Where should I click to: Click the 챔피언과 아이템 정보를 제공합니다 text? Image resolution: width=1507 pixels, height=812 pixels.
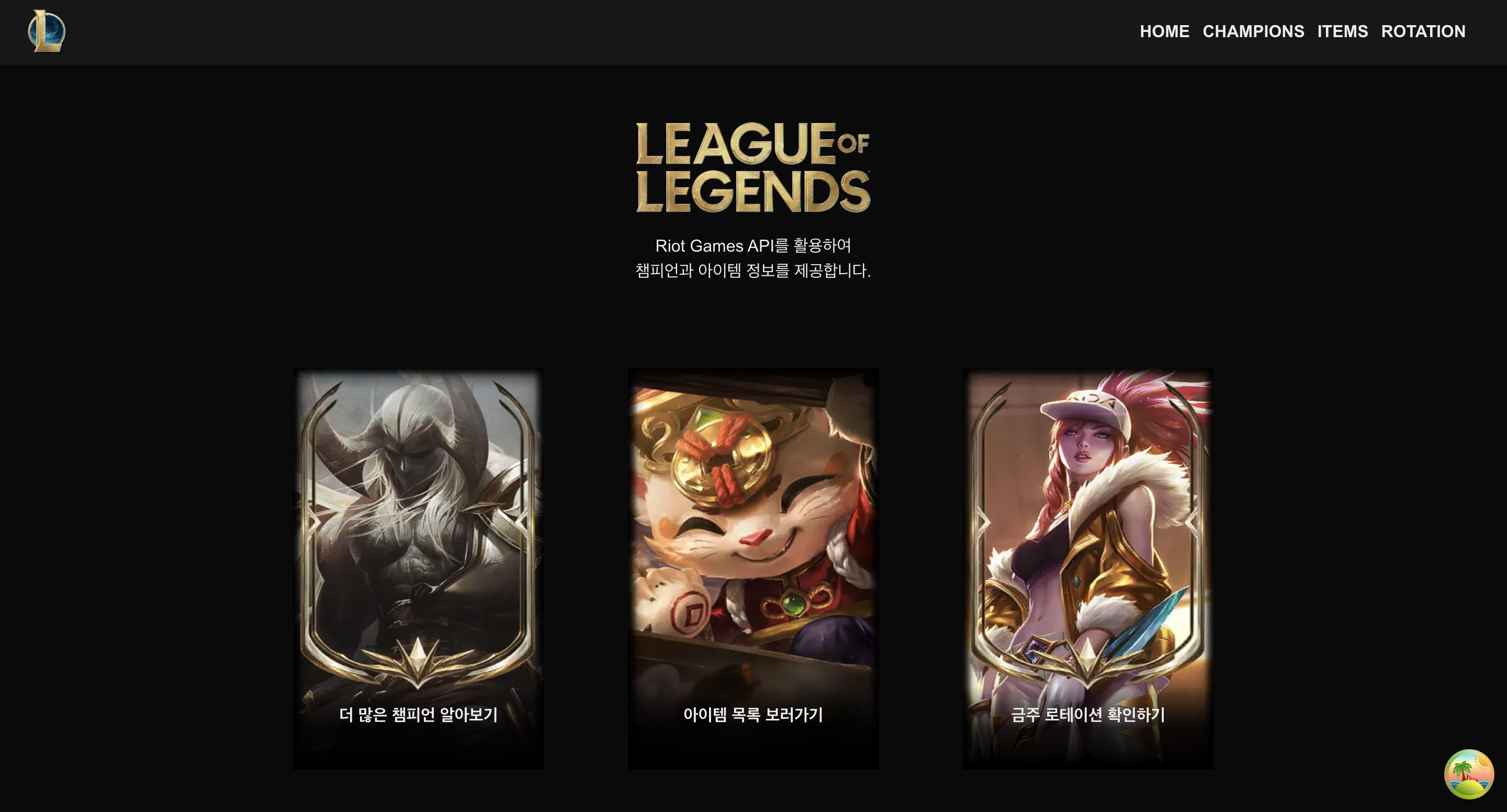pos(753,270)
